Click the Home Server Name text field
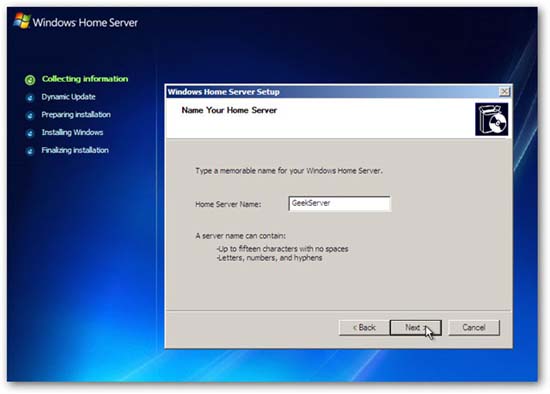The image size is (550, 394). pos(339,203)
